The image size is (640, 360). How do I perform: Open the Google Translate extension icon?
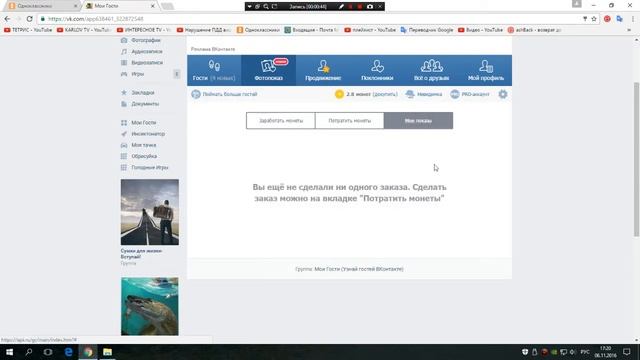coord(620,19)
